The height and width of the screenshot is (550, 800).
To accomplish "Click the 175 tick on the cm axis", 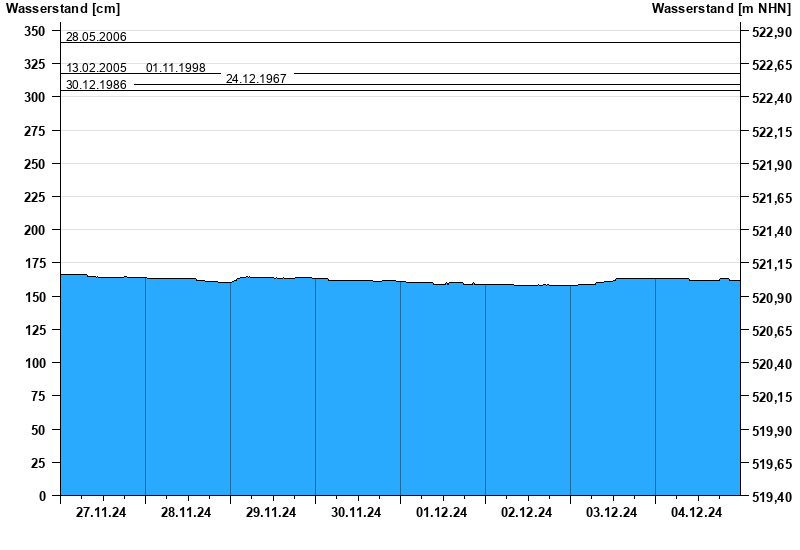I will (x=35, y=263).
